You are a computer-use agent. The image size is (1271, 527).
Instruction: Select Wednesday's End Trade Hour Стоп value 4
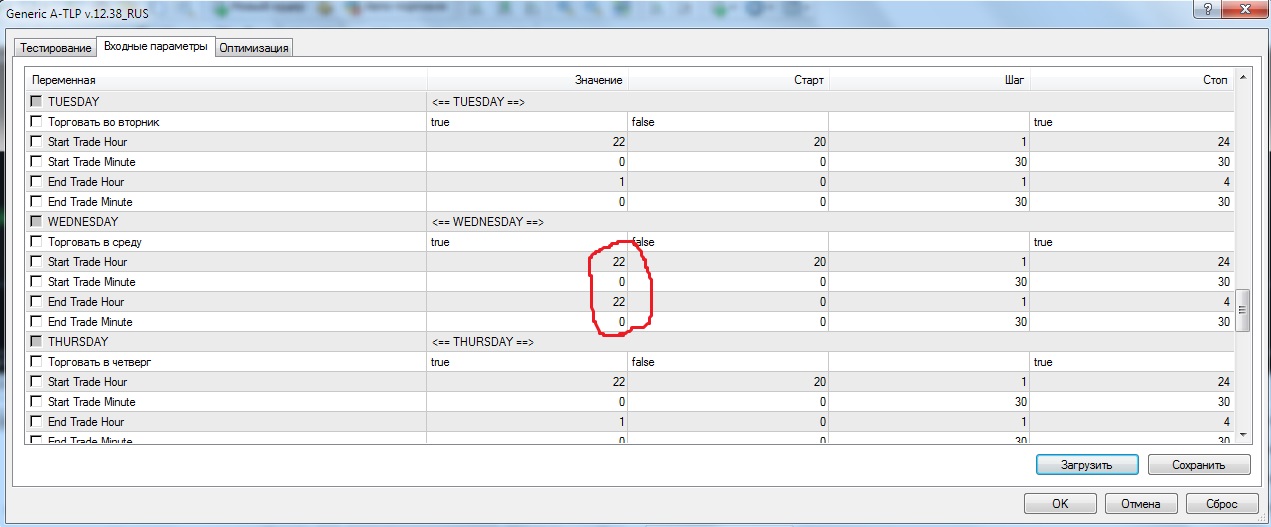click(x=1132, y=302)
